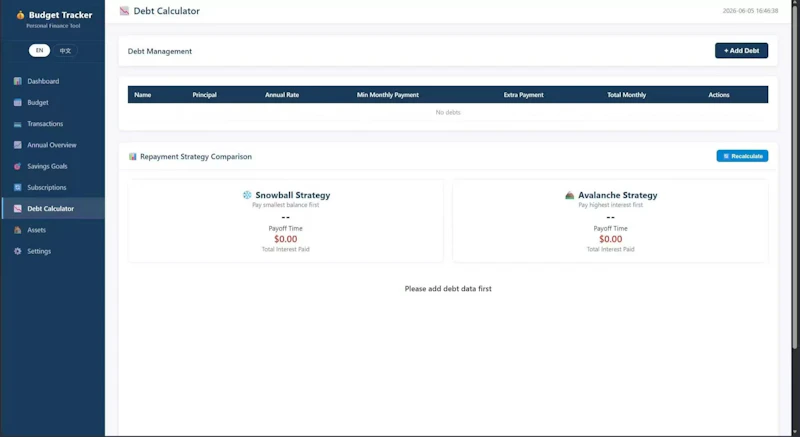
Task: Go to the Budget section
Action: 53,102
